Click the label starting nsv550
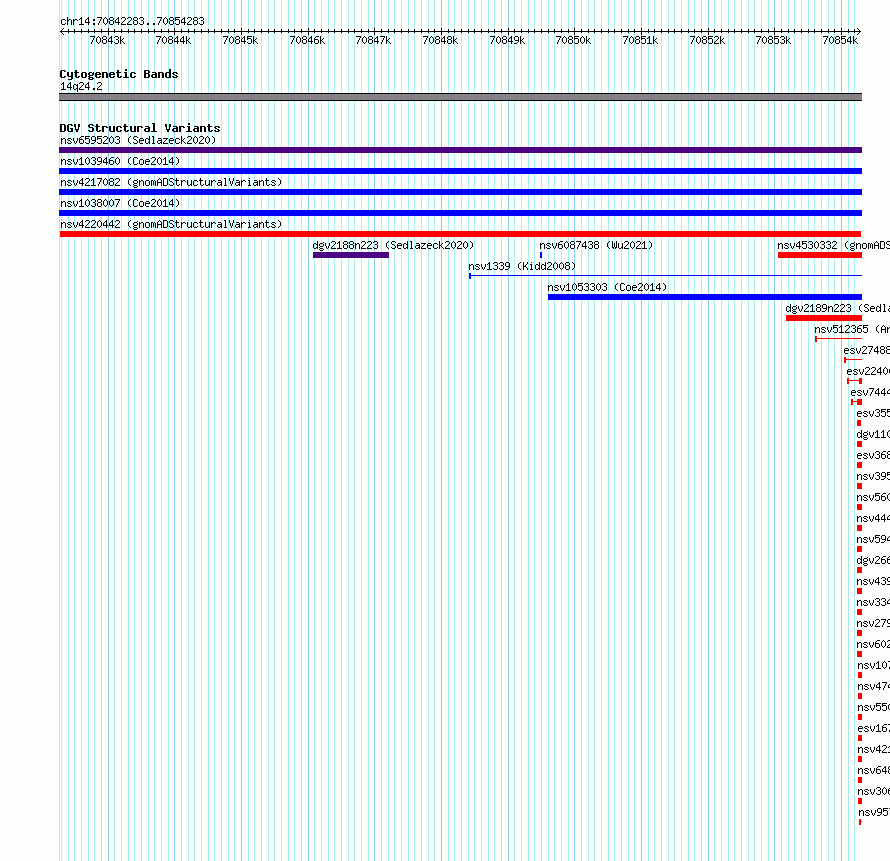The width and height of the screenshot is (890, 861). click(x=874, y=707)
